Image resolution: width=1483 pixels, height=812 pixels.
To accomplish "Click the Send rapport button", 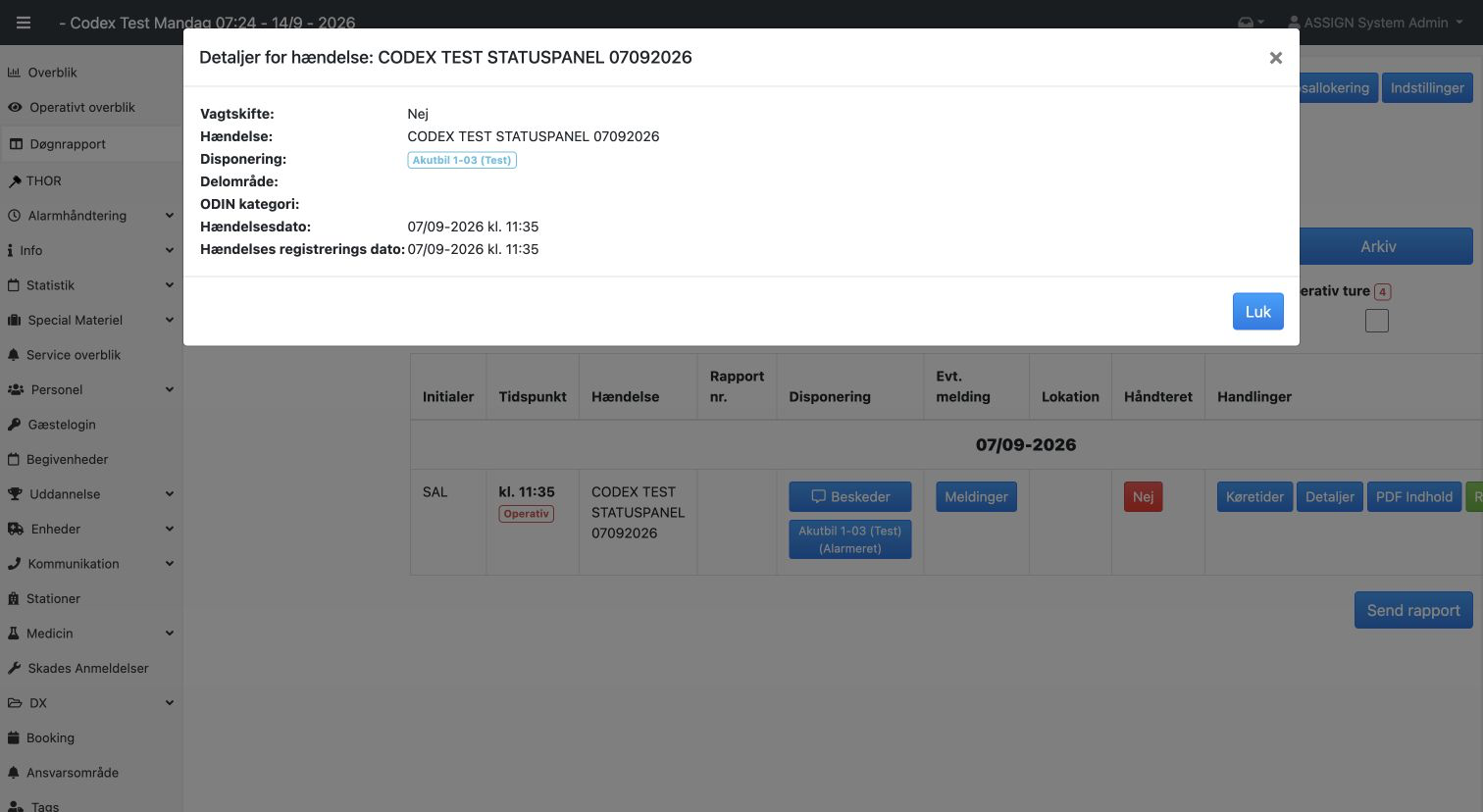I will click(x=1413, y=610).
